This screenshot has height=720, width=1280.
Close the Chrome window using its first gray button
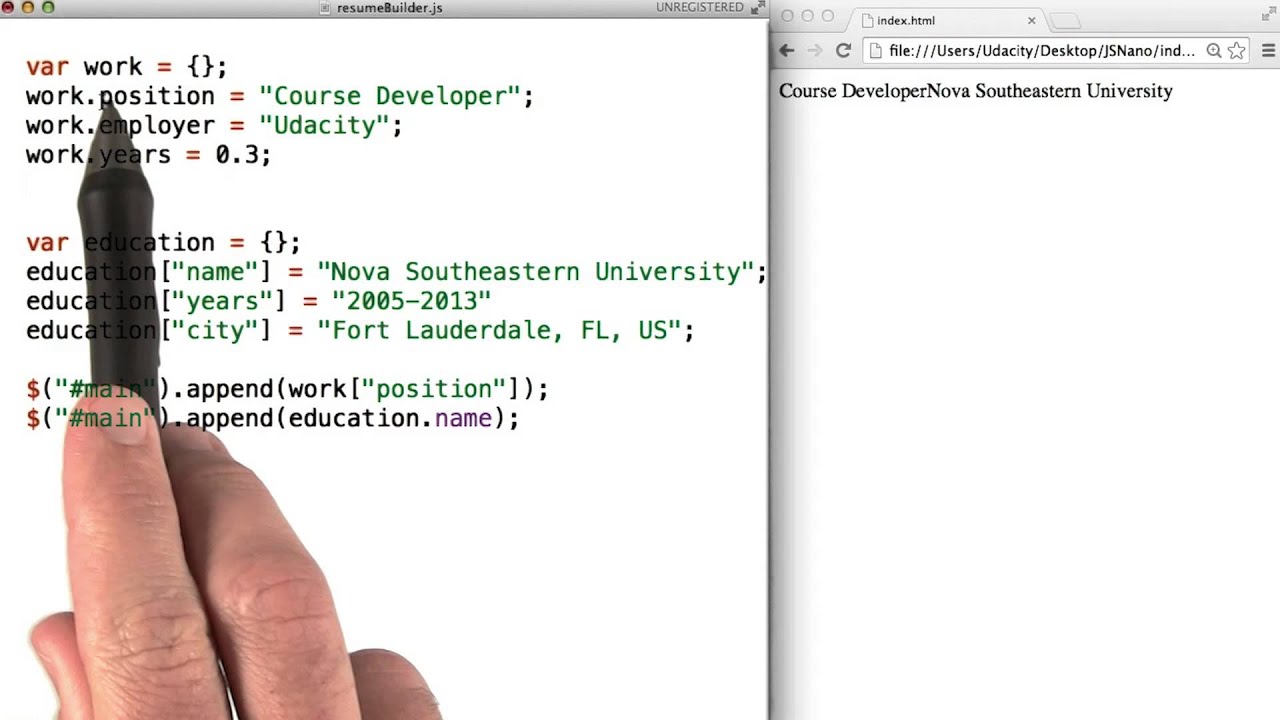coord(787,16)
